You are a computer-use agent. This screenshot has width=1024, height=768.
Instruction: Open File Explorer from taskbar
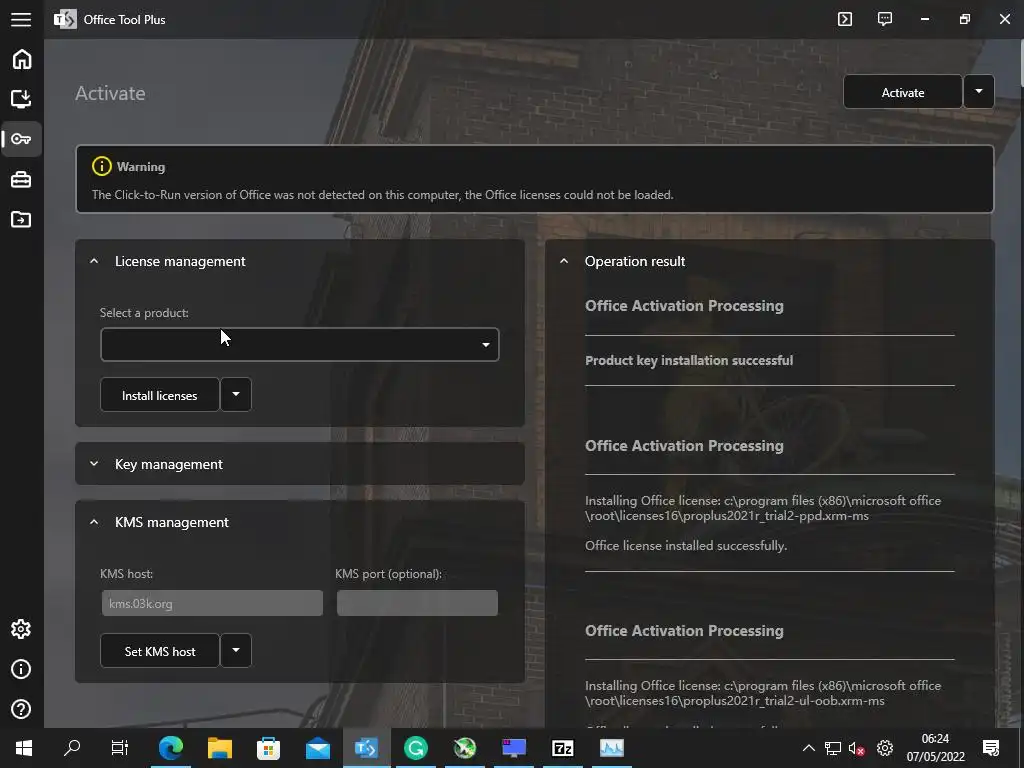[x=220, y=748]
